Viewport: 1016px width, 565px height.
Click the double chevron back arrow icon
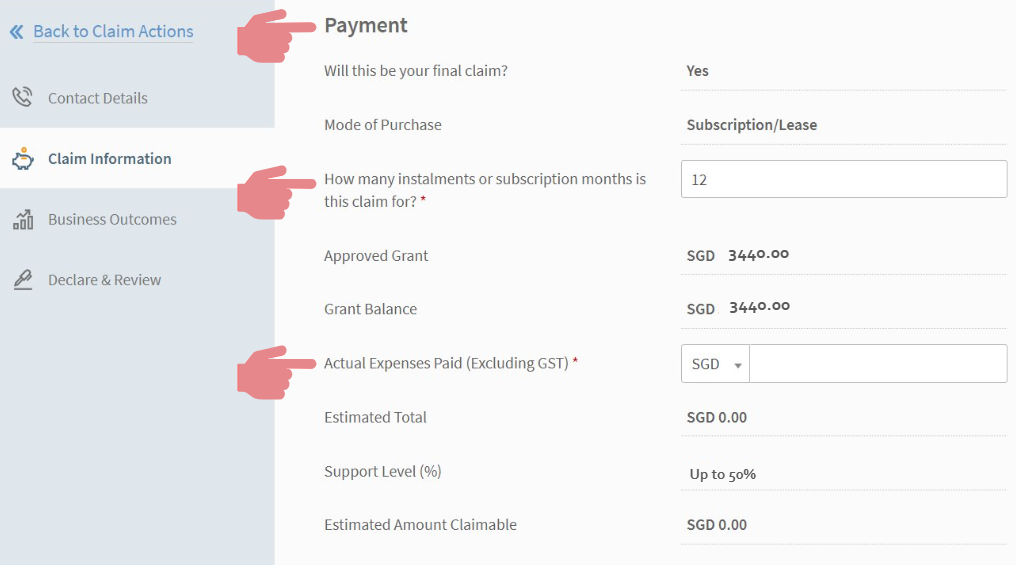(x=17, y=32)
